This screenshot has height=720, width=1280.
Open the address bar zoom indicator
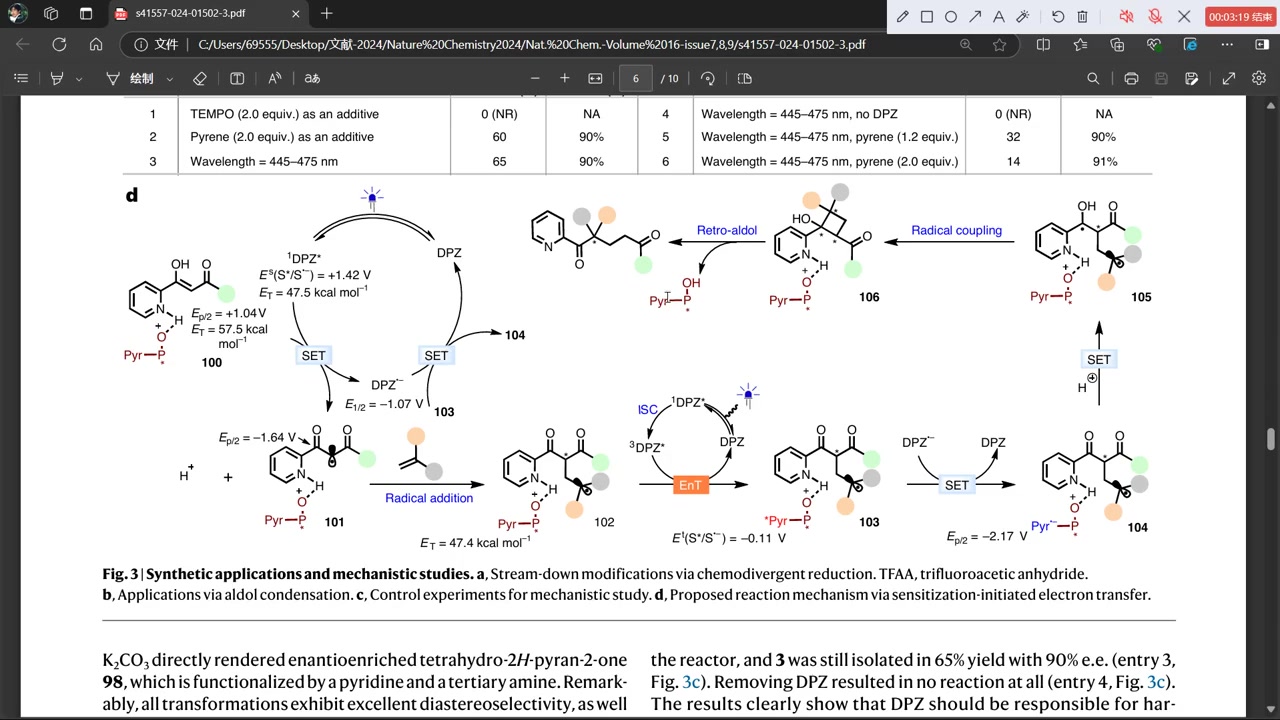click(965, 44)
